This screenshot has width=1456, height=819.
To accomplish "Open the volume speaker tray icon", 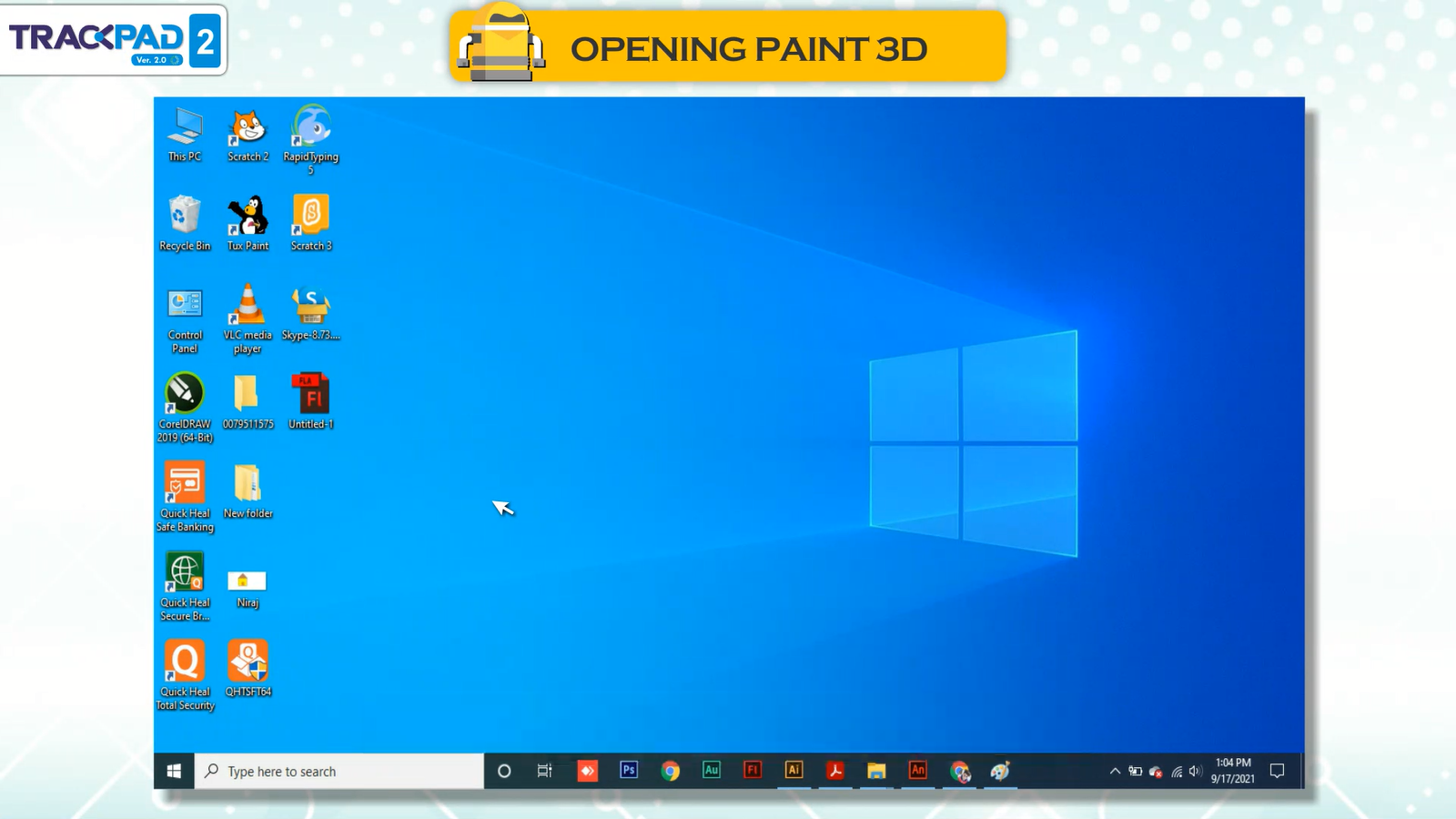I will tap(1196, 771).
